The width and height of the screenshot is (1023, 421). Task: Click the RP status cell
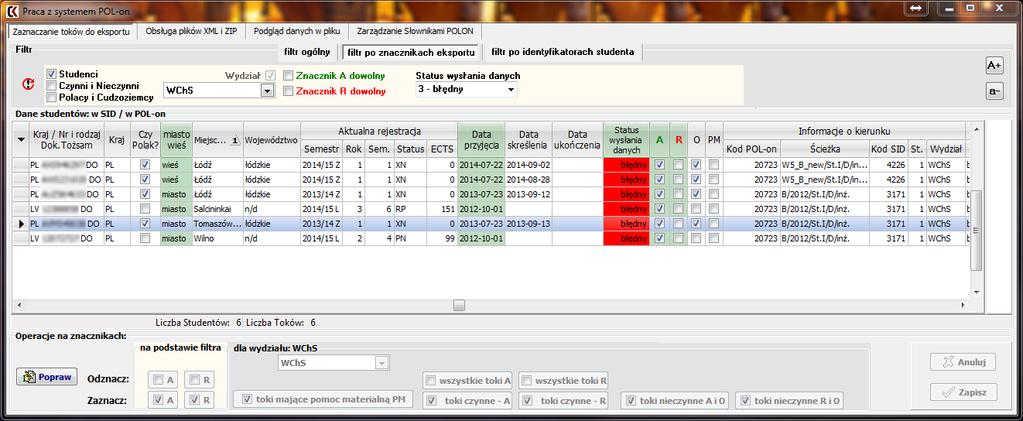pos(410,209)
